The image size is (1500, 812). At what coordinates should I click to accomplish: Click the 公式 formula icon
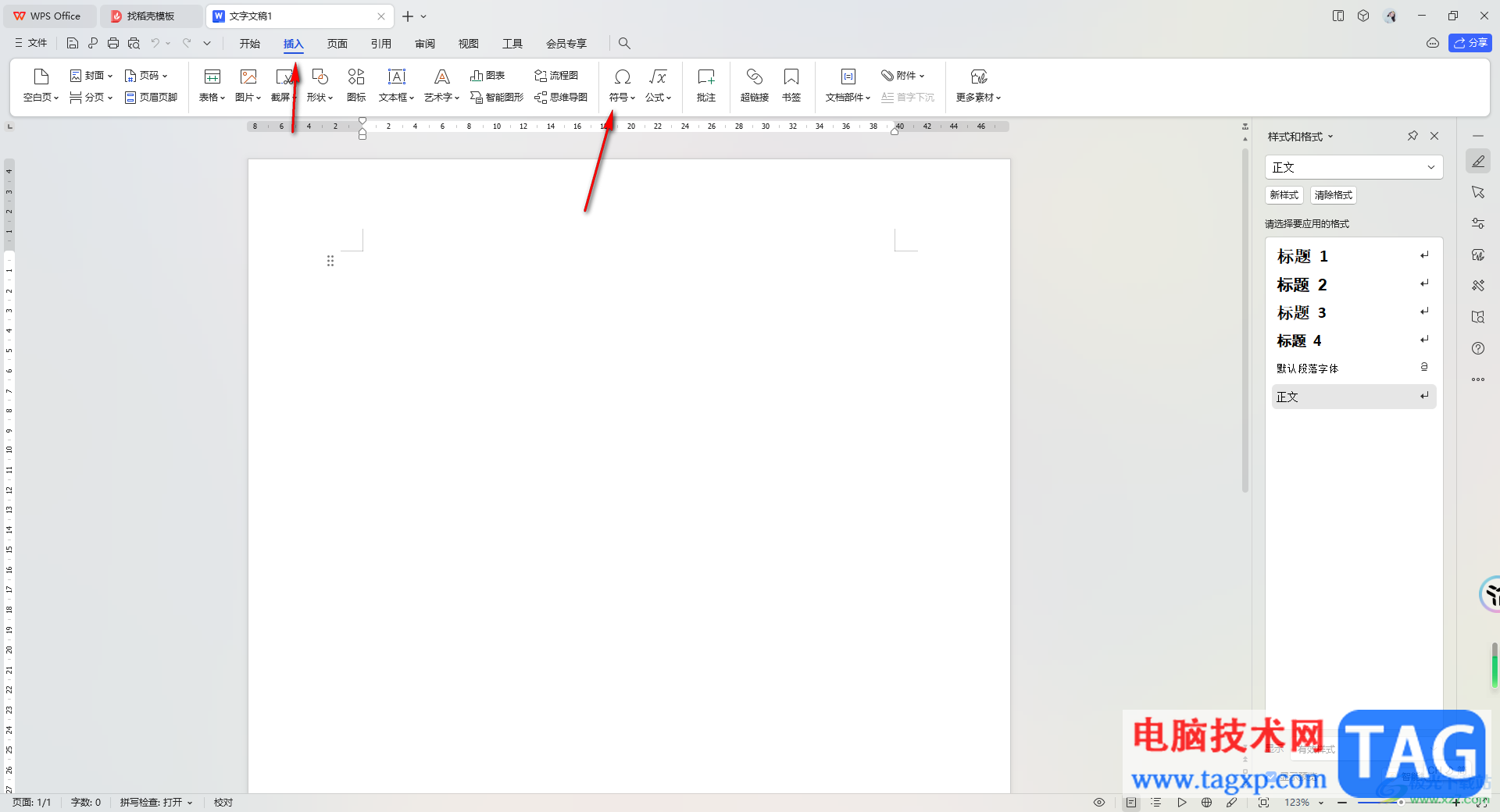[x=658, y=77]
